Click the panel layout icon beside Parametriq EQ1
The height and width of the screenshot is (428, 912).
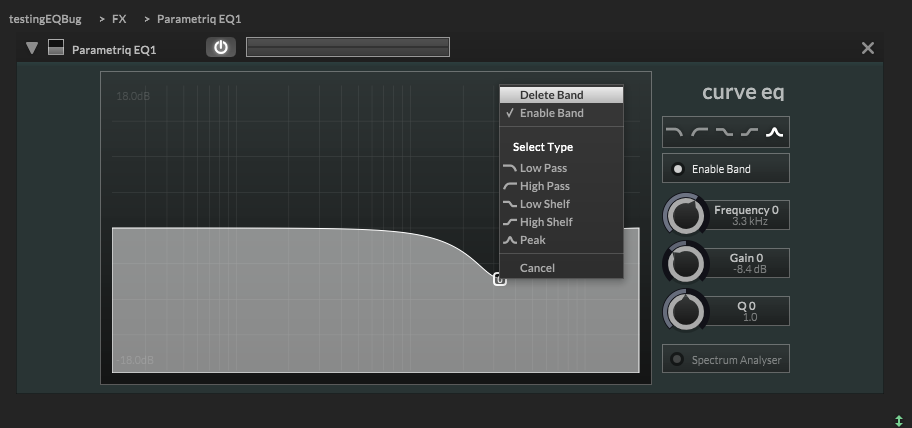click(x=56, y=48)
